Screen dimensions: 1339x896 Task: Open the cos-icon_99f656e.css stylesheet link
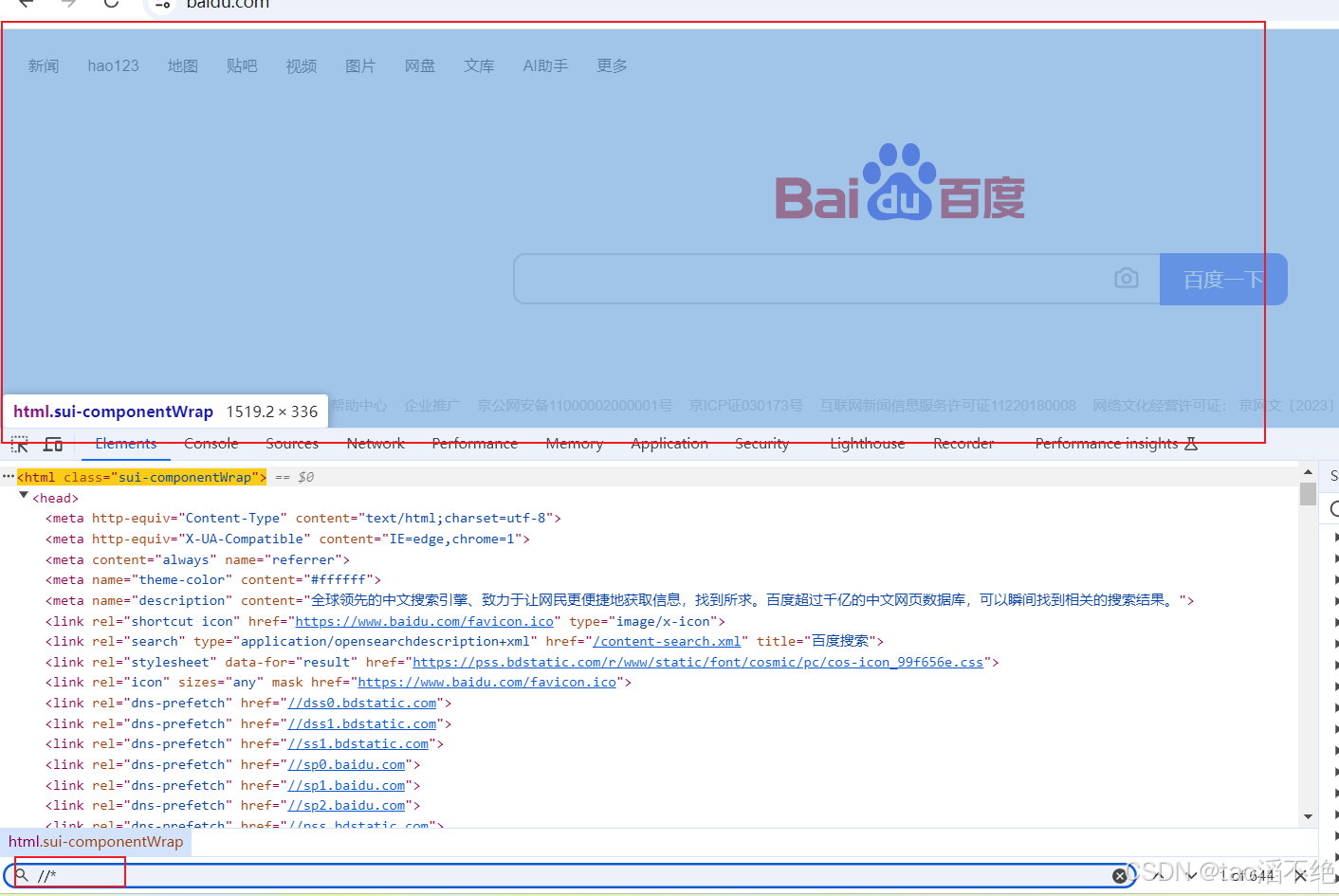698,663
